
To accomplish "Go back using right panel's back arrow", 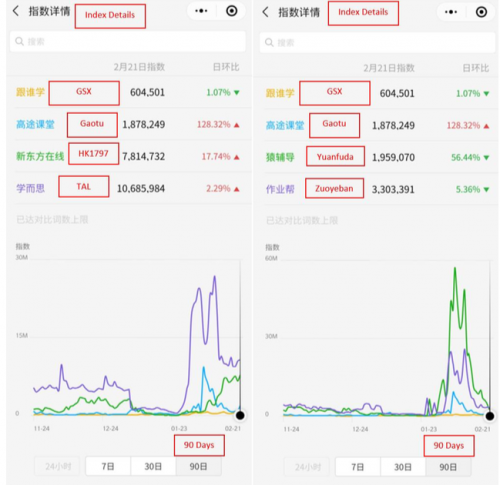I will coord(265,12).
